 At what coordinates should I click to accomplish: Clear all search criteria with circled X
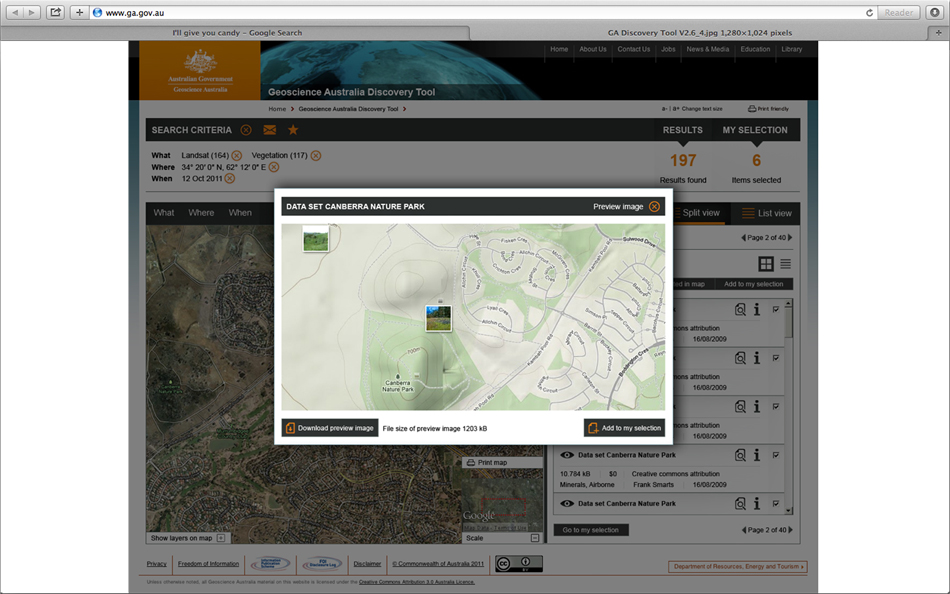click(246, 130)
